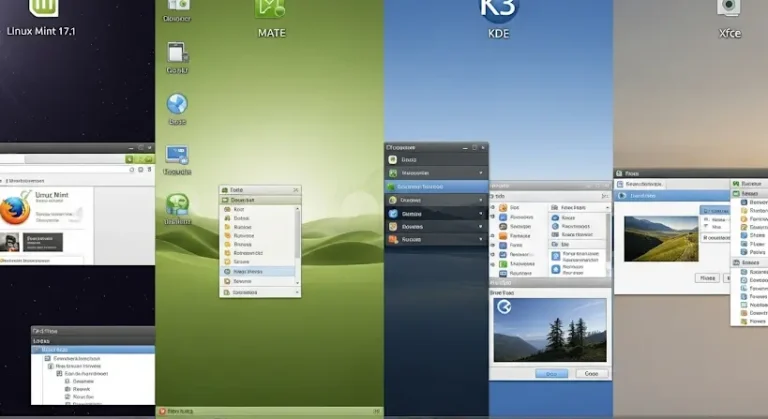Click the Xfce logo icon

tap(729, 7)
